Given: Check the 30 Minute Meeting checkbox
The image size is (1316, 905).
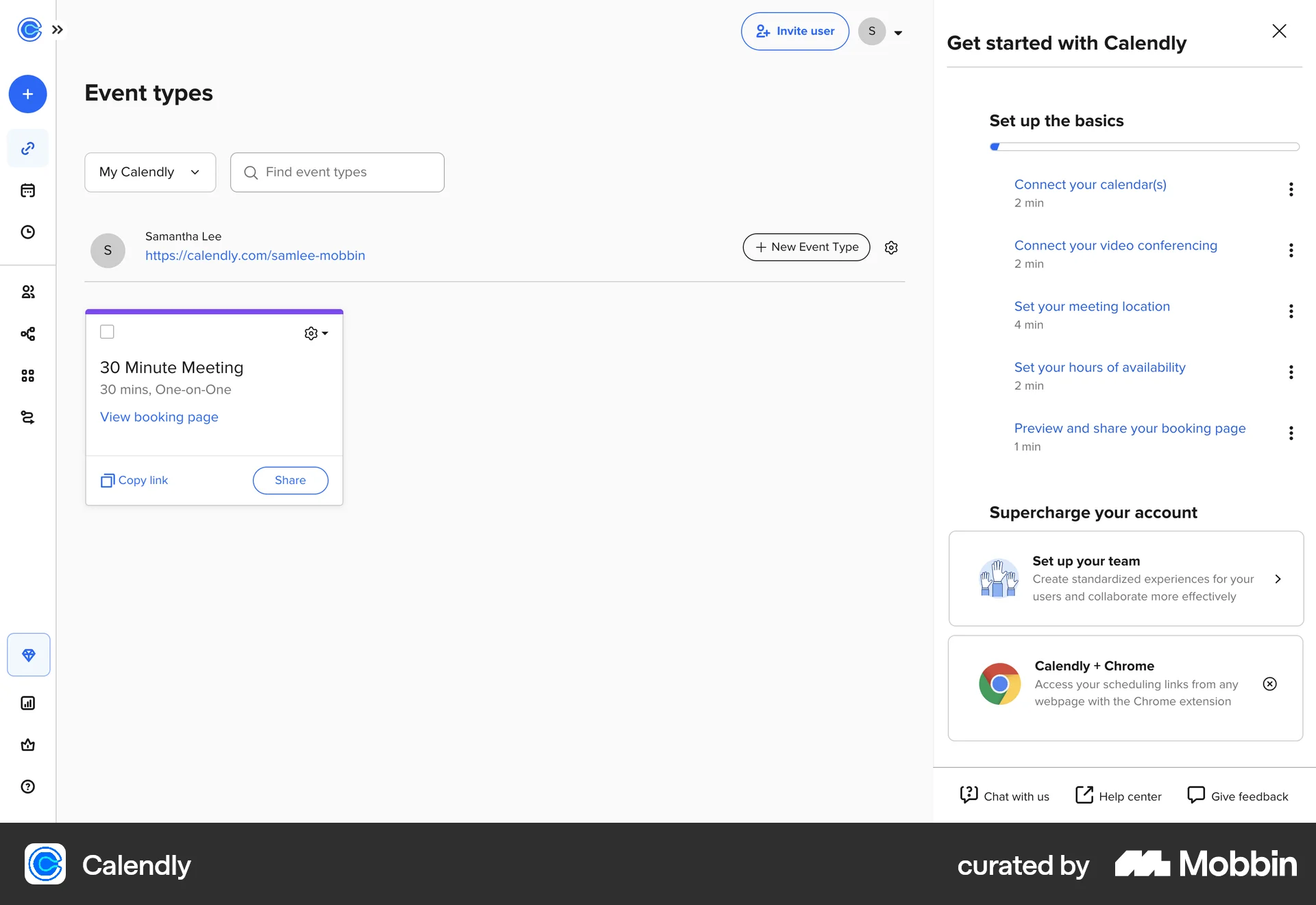Looking at the screenshot, I should click(107, 332).
